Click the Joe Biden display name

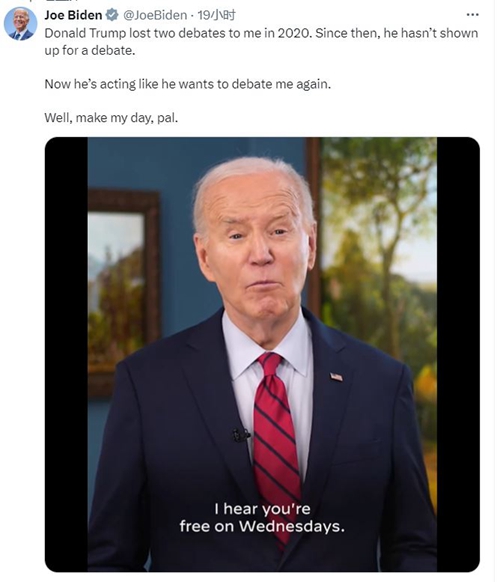coord(73,15)
